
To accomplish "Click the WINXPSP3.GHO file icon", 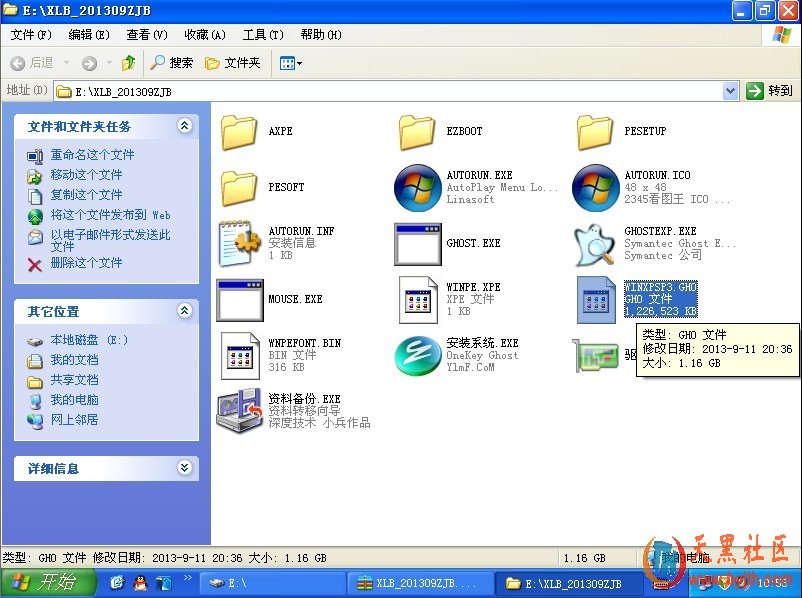I will (x=595, y=300).
